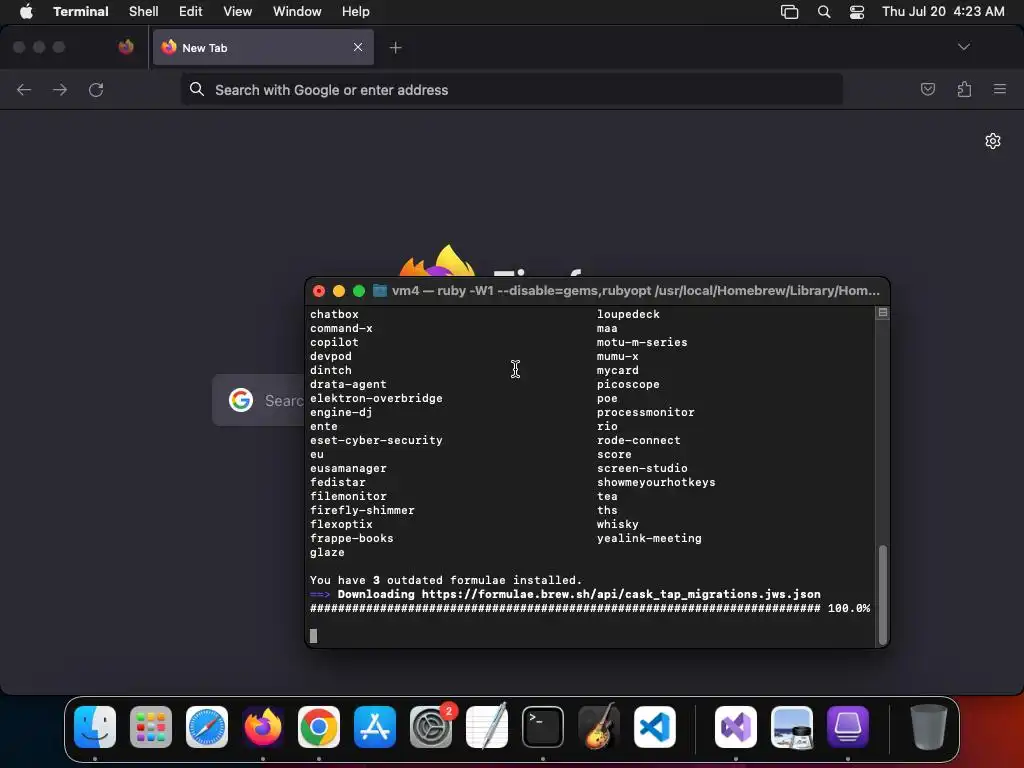The height and width of the screenshot is (768, 1024).
Task: Open Launchpad from the dock
Action: point(151,727)
